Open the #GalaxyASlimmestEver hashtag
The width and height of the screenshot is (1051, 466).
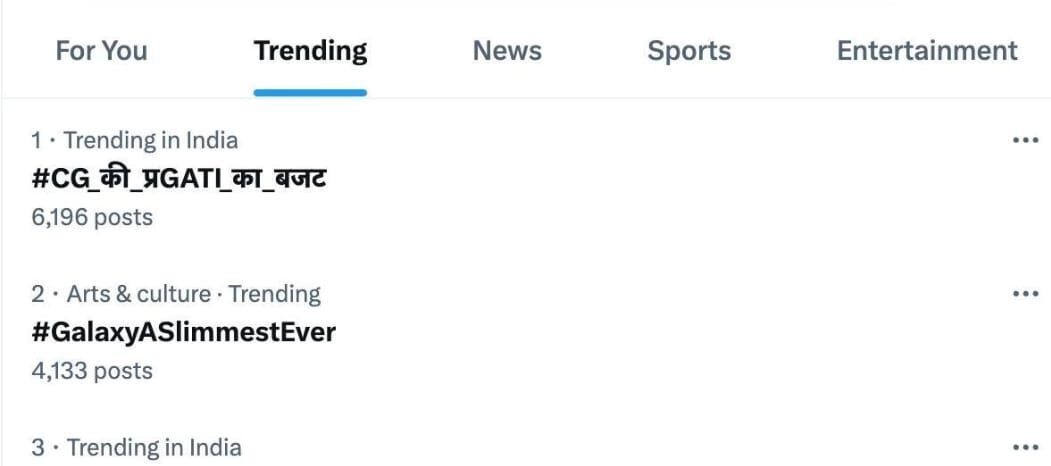click(184, 331)
